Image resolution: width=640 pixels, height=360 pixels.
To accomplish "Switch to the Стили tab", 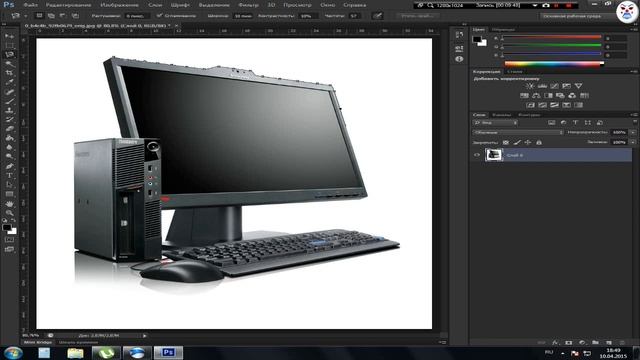I will [515, 71].
